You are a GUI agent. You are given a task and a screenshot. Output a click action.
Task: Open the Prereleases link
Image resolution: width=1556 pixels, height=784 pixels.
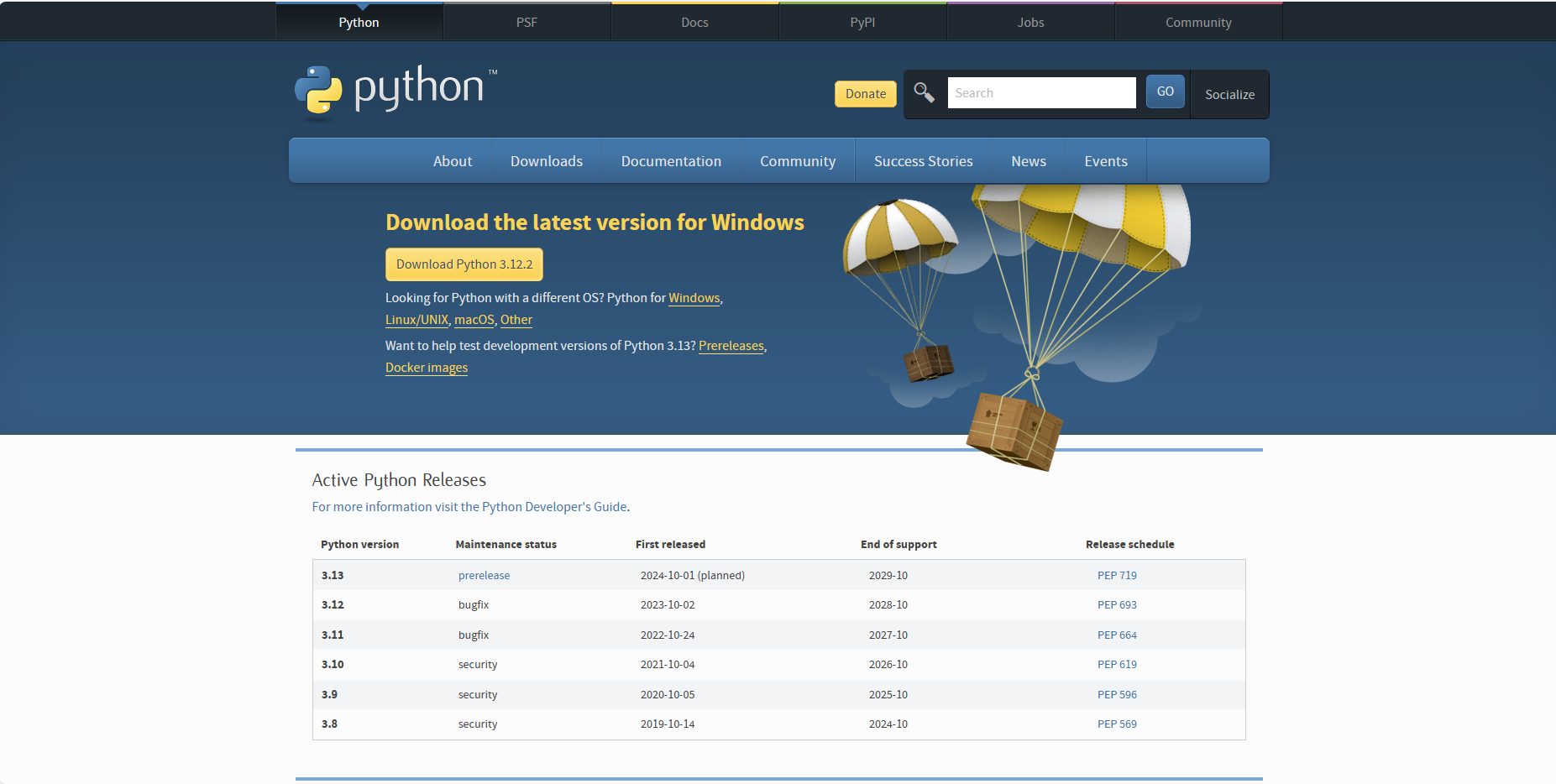coord(731,345)
